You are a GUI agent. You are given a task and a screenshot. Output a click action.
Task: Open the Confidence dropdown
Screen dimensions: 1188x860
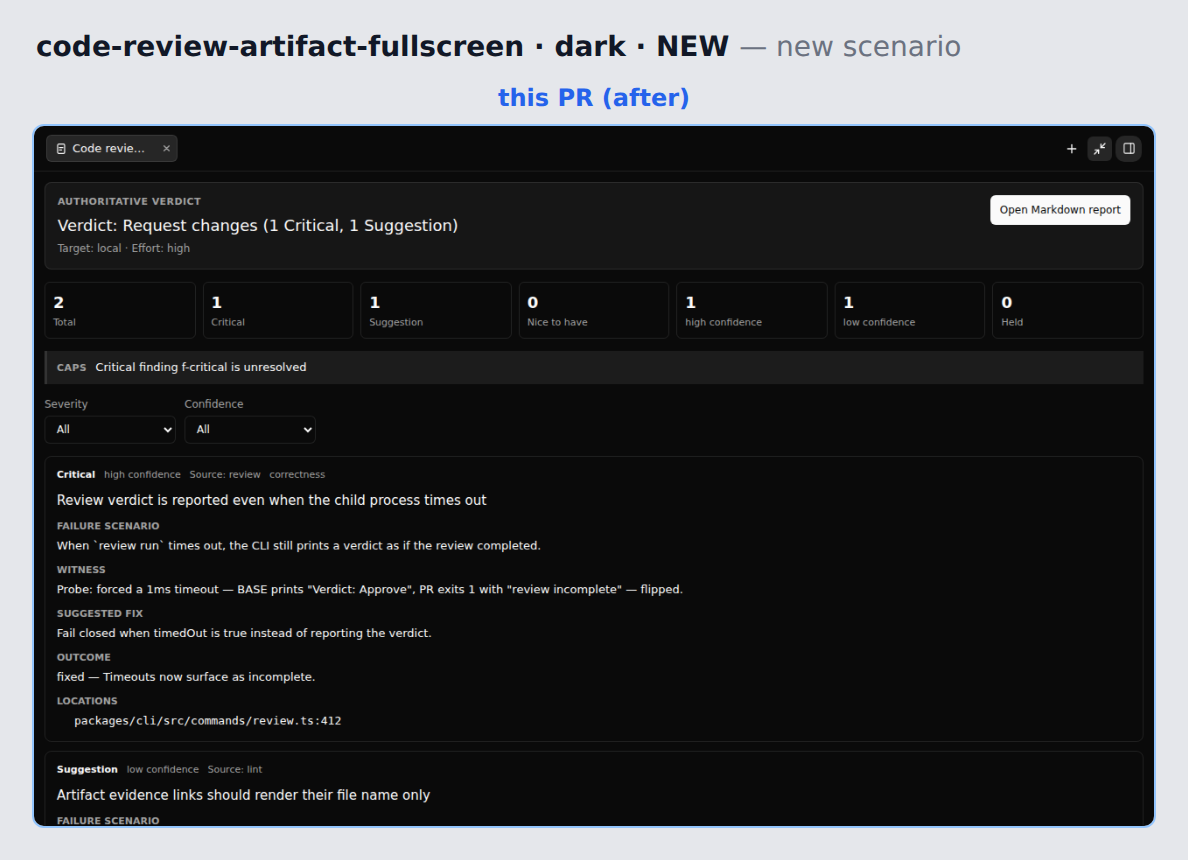[249, 430]
